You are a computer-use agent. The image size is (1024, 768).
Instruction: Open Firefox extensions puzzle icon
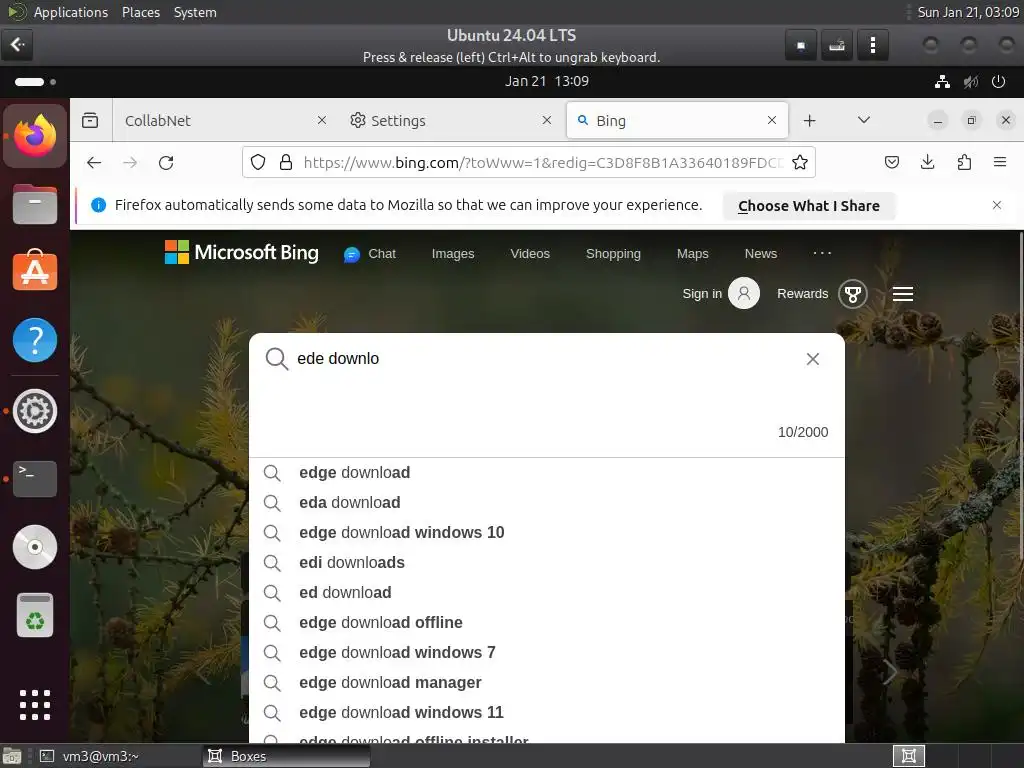coord(964,162)
